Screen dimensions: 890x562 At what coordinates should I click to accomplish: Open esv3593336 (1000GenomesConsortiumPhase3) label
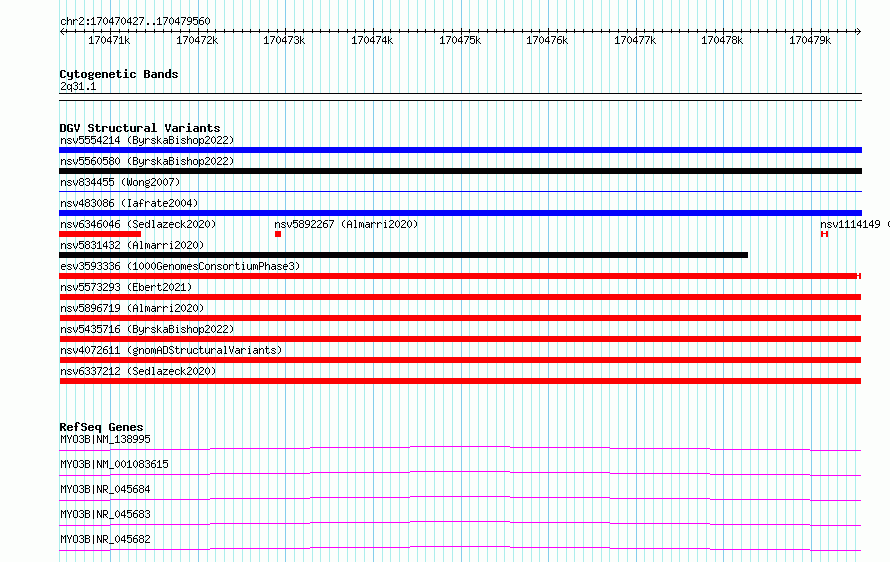(x=180, y=266)
